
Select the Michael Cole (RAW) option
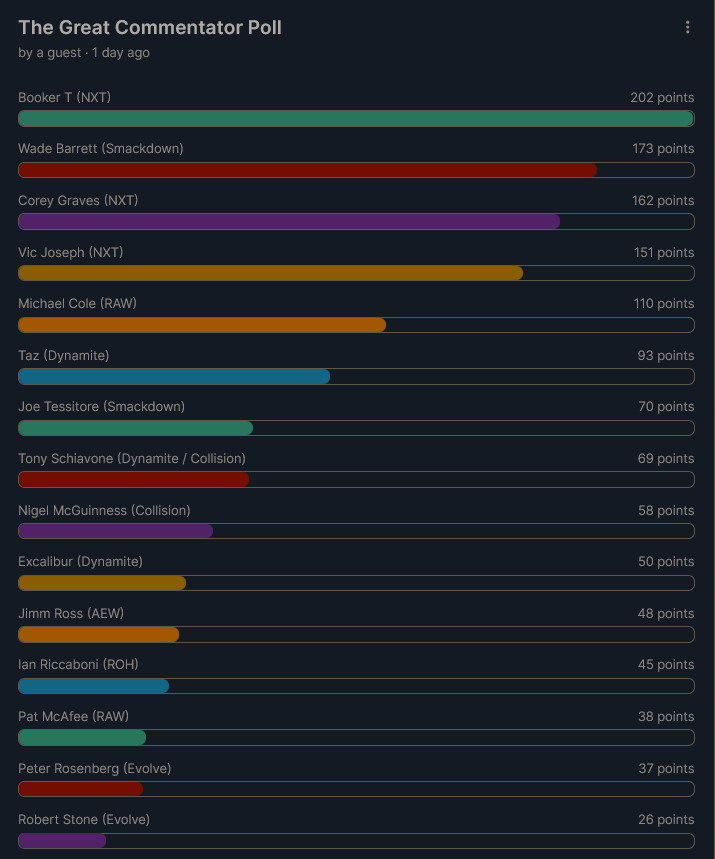tap(77, 304)
